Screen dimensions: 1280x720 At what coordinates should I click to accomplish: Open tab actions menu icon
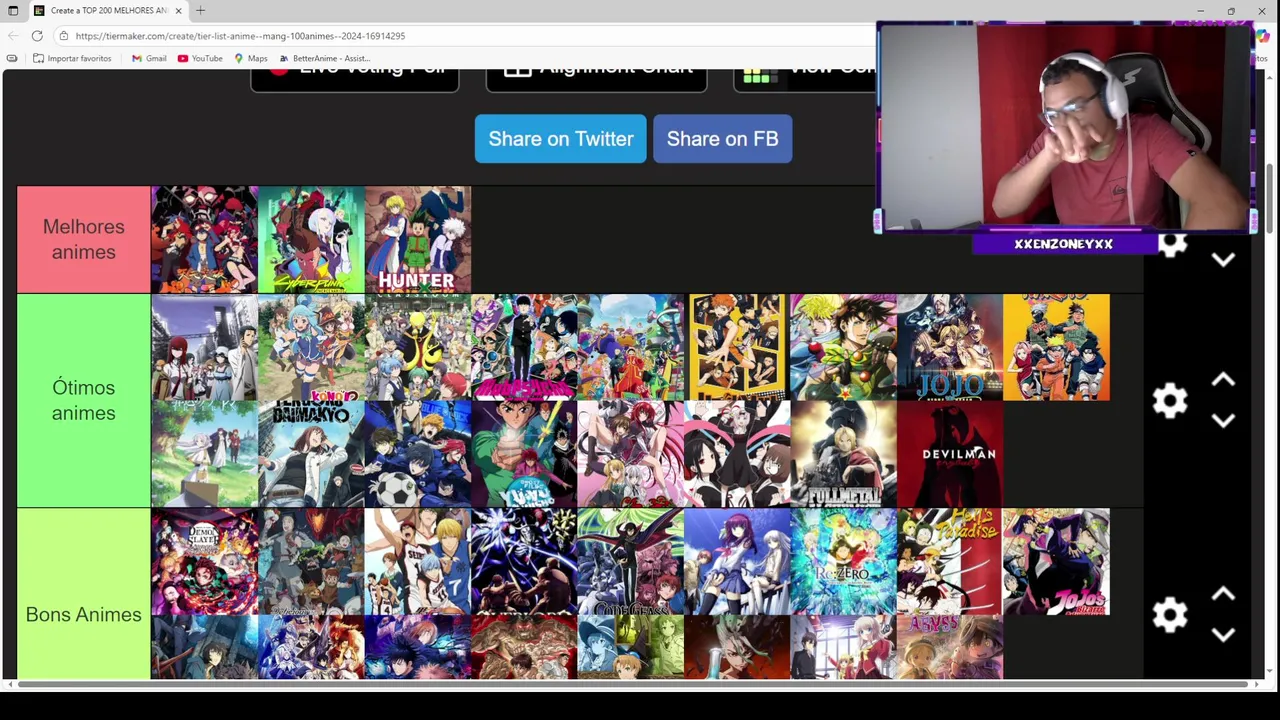13,10
